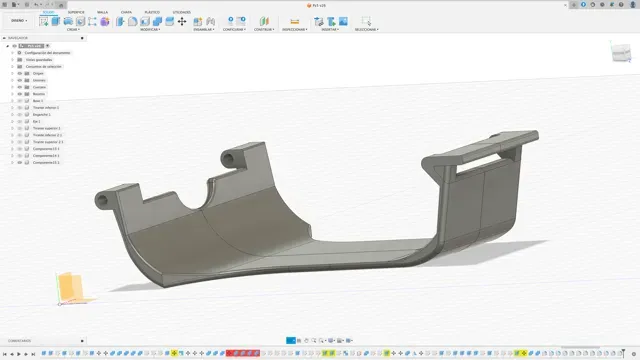Click the Joint icon in Ensamblar

pos(210,21)
